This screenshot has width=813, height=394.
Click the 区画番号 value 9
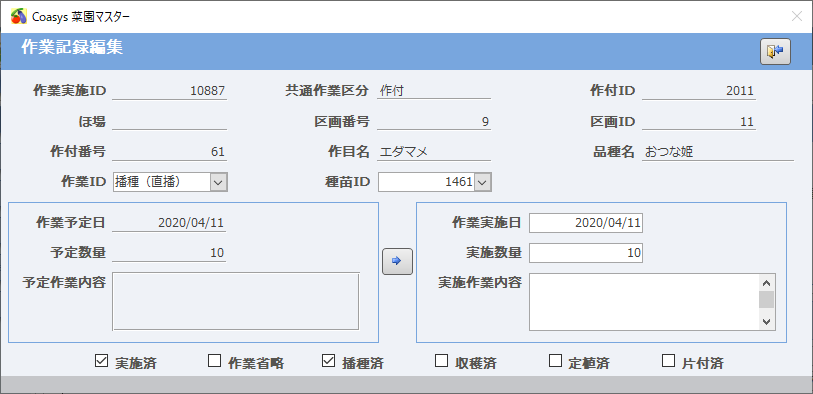tap(433, 122)
